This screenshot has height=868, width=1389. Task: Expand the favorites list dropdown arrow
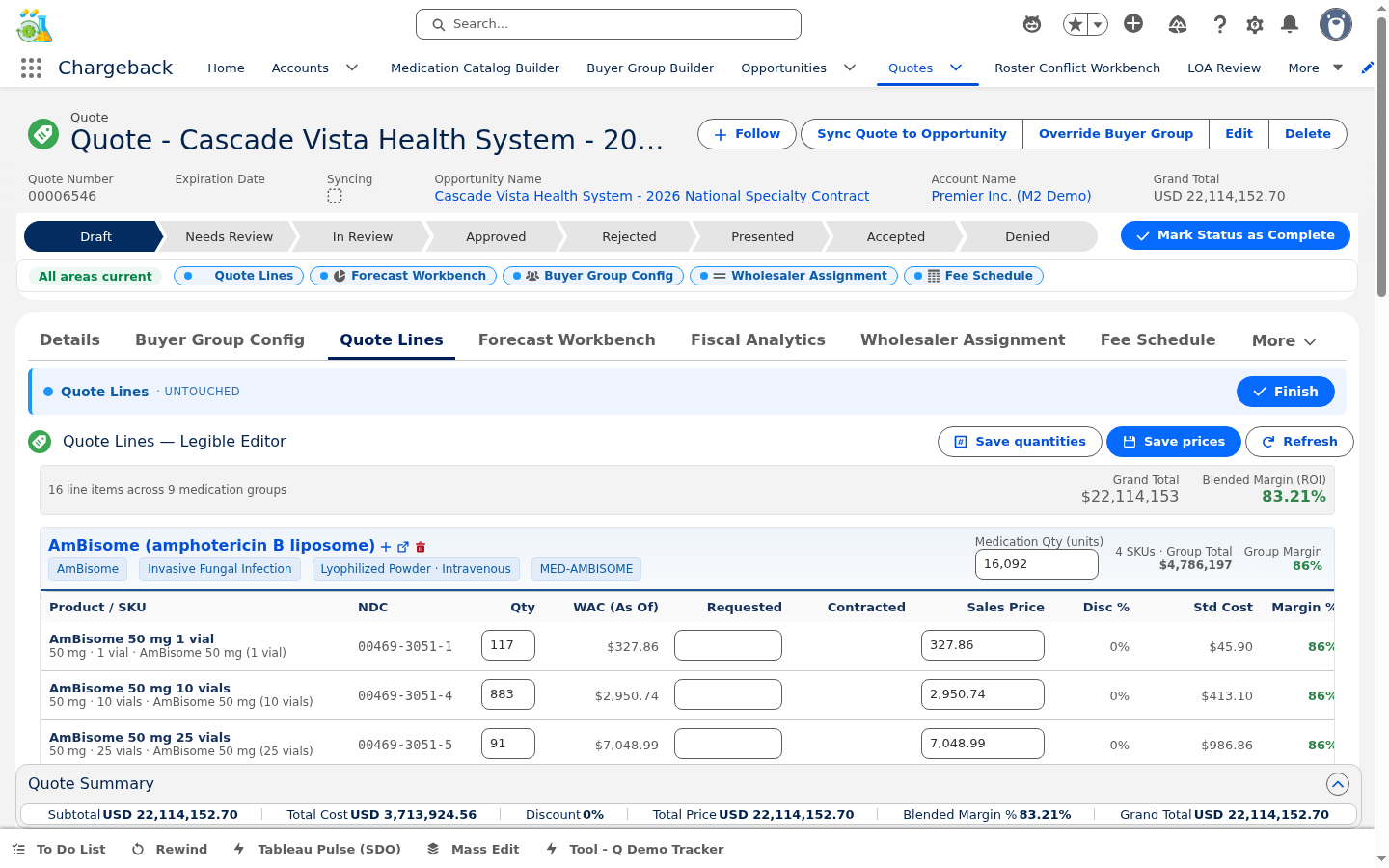1098,24
